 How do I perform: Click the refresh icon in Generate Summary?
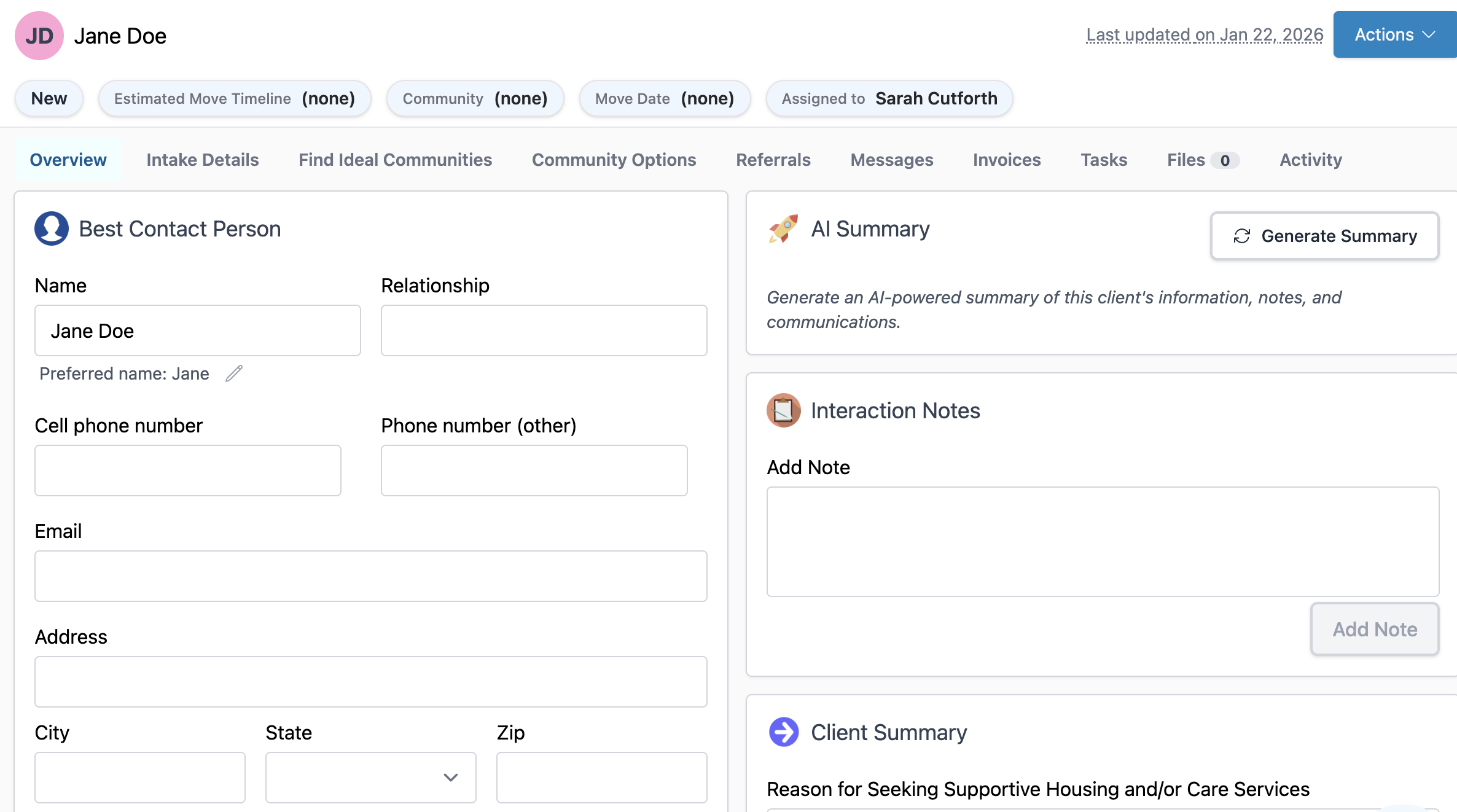1242,236
